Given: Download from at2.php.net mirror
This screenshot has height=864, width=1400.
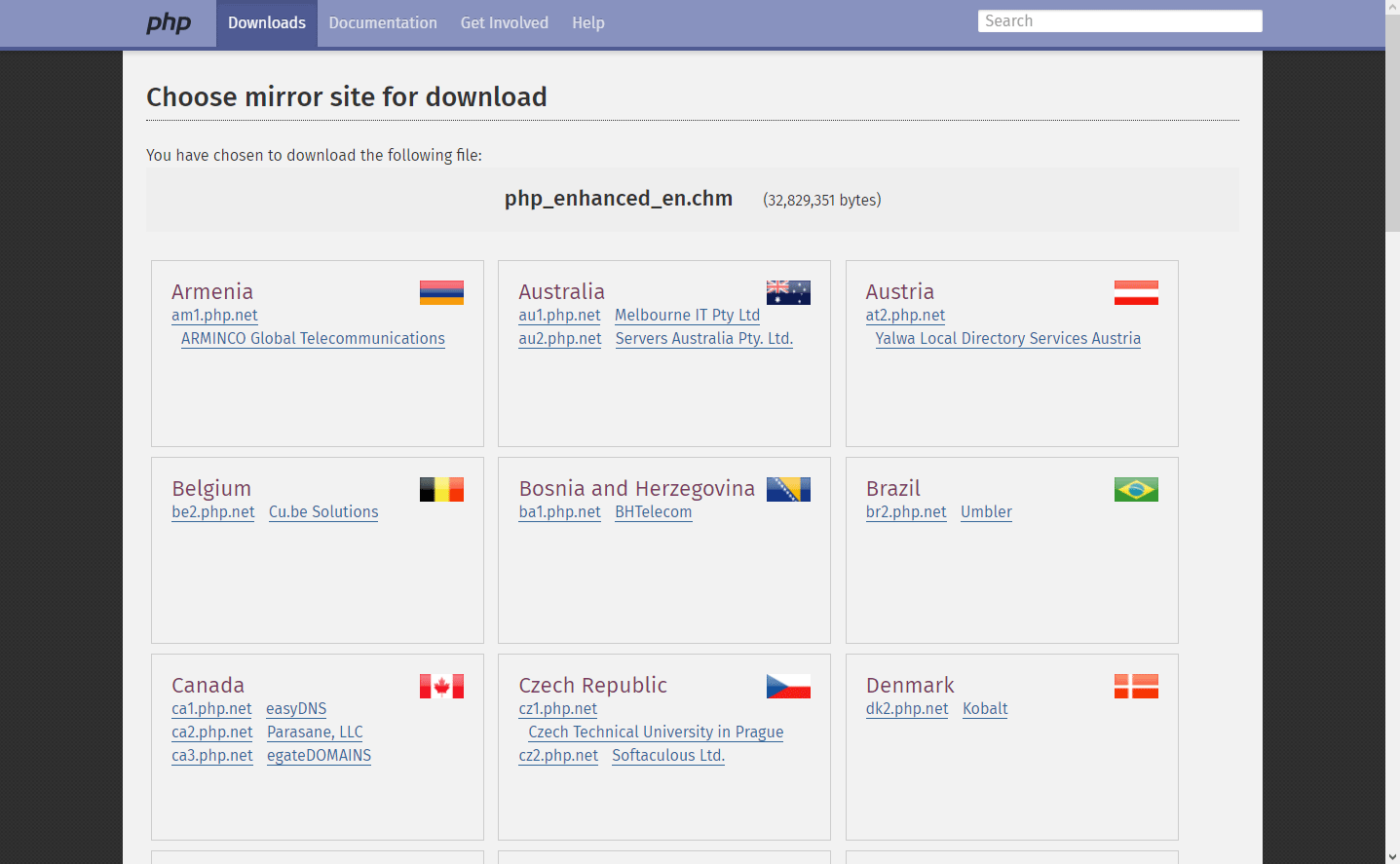Looking at the screenshot, I should [905, 316].
